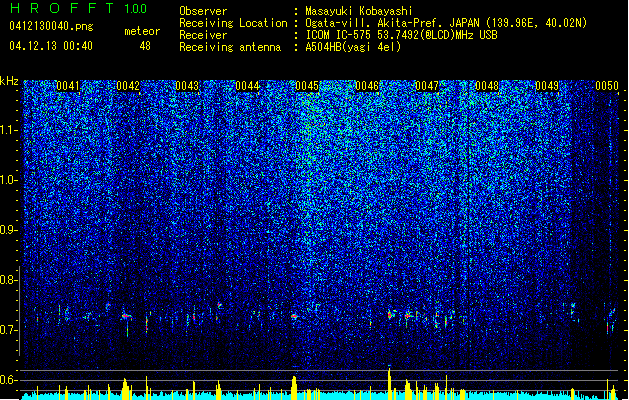The image size is (629, 400).
Task: Click the tallest yellow intensity spike near 0046
Action: (389, 384)
